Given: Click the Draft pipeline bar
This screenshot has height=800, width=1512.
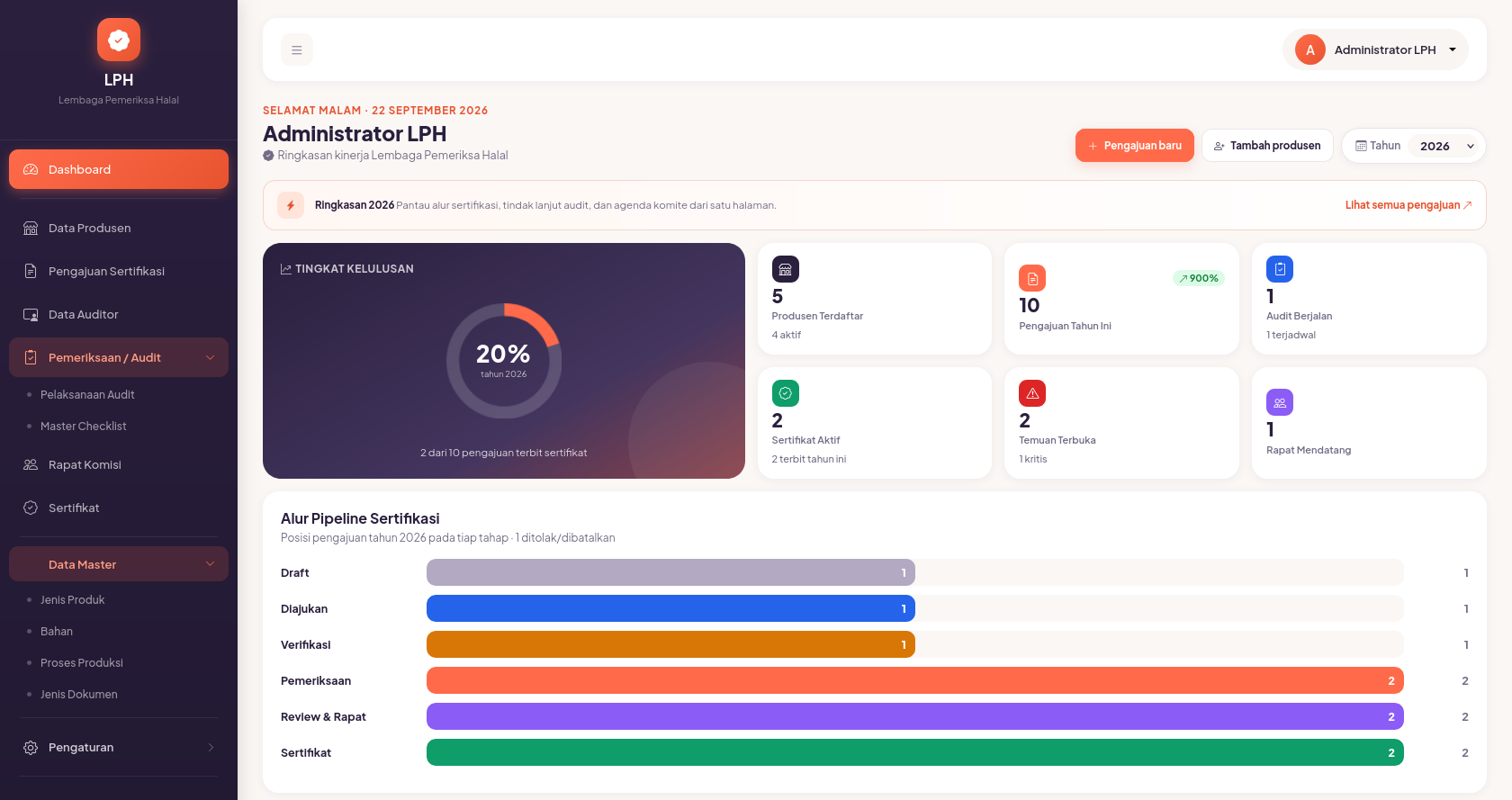Looking at the screenshot, I should (x=670, y=572).
